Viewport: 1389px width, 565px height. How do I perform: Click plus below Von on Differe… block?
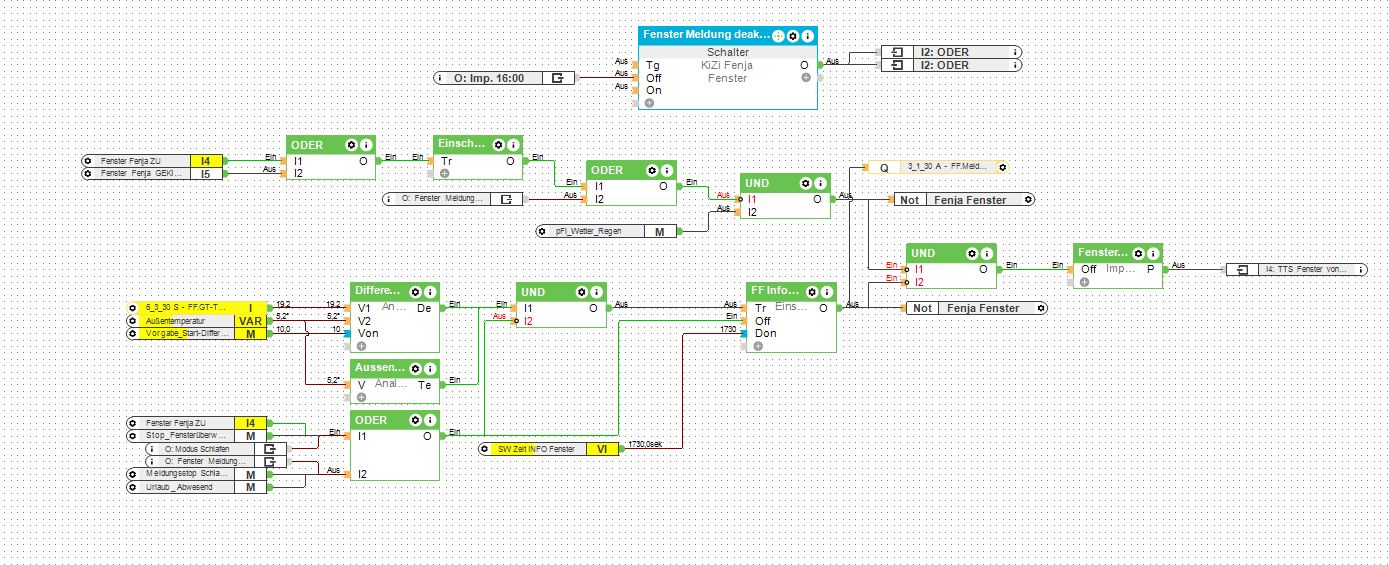click(361, 345)
